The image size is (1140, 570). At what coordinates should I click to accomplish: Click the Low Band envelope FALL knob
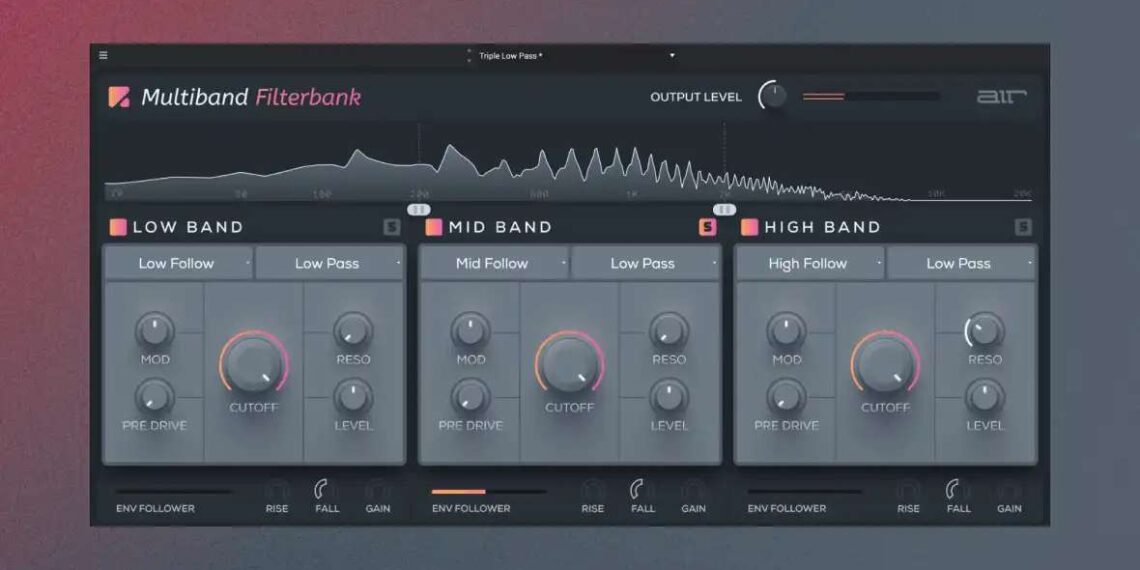326,490
